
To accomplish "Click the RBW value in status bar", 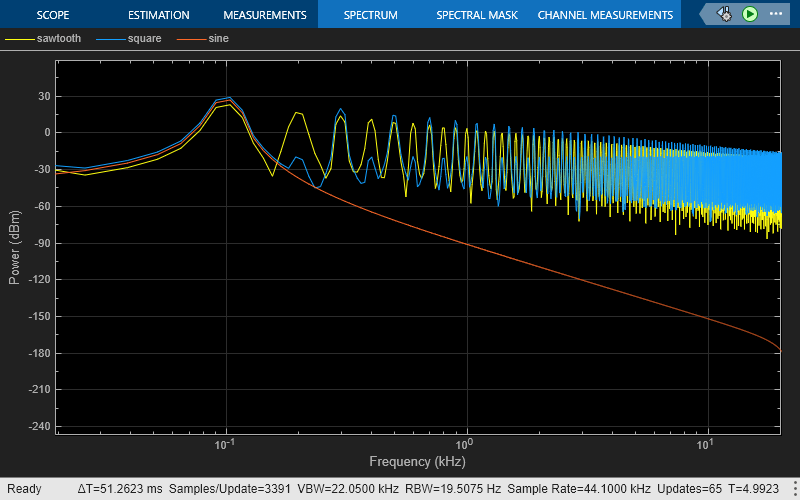I will coord(462,489).
